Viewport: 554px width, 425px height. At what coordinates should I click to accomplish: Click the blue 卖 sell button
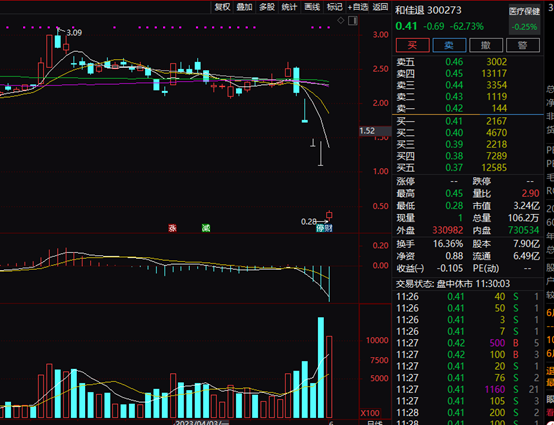pos(449,45)
